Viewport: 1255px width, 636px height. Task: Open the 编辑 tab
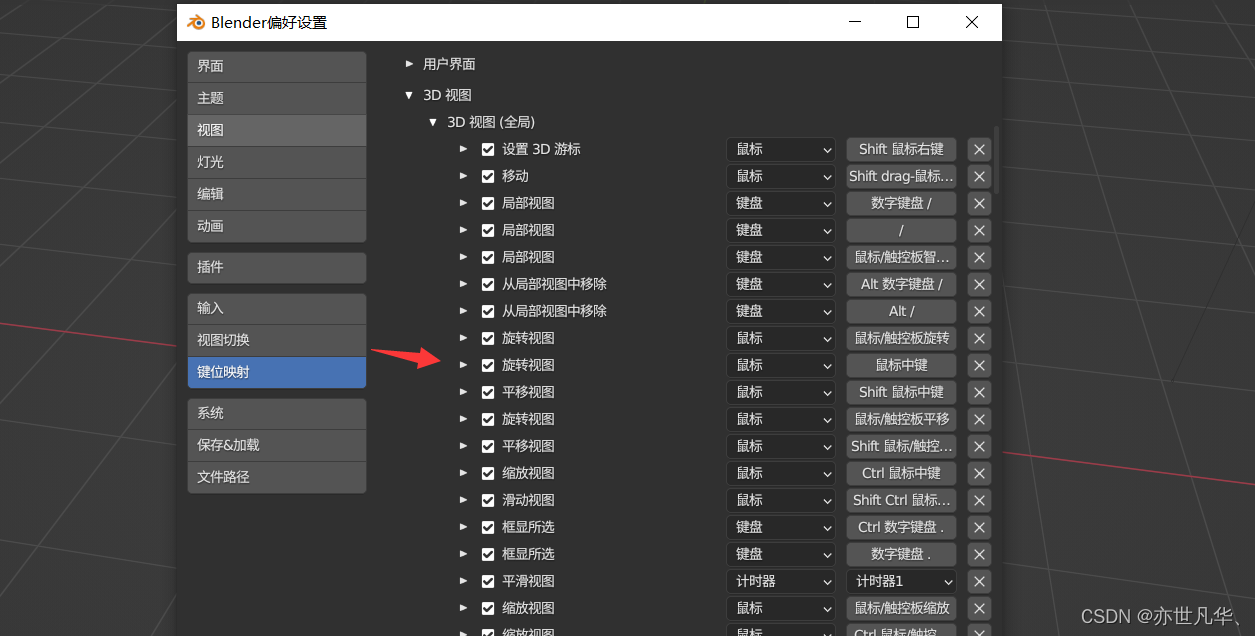pos(277,194)
